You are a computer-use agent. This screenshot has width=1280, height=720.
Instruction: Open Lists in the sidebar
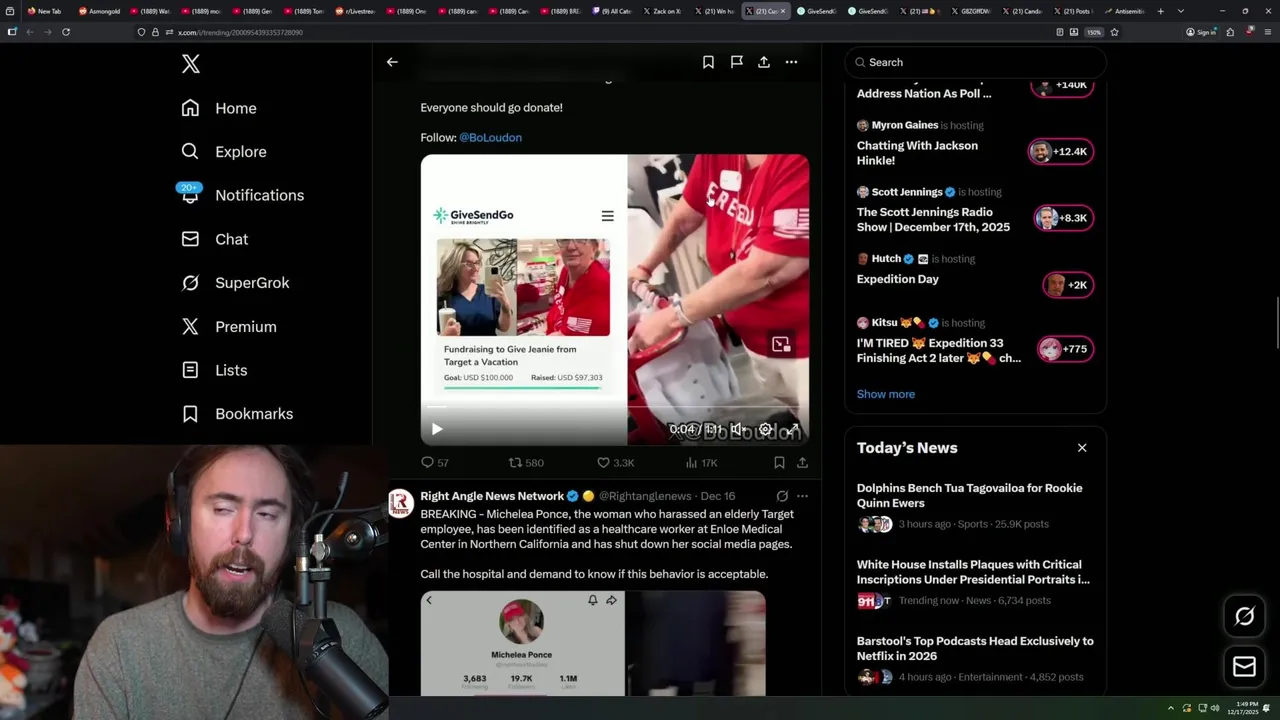[214, 370]
